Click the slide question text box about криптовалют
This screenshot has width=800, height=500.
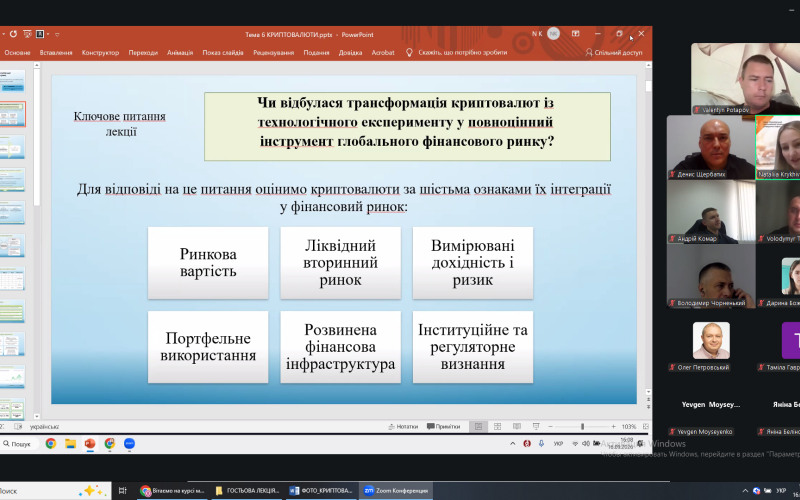[x=407, y=127]
